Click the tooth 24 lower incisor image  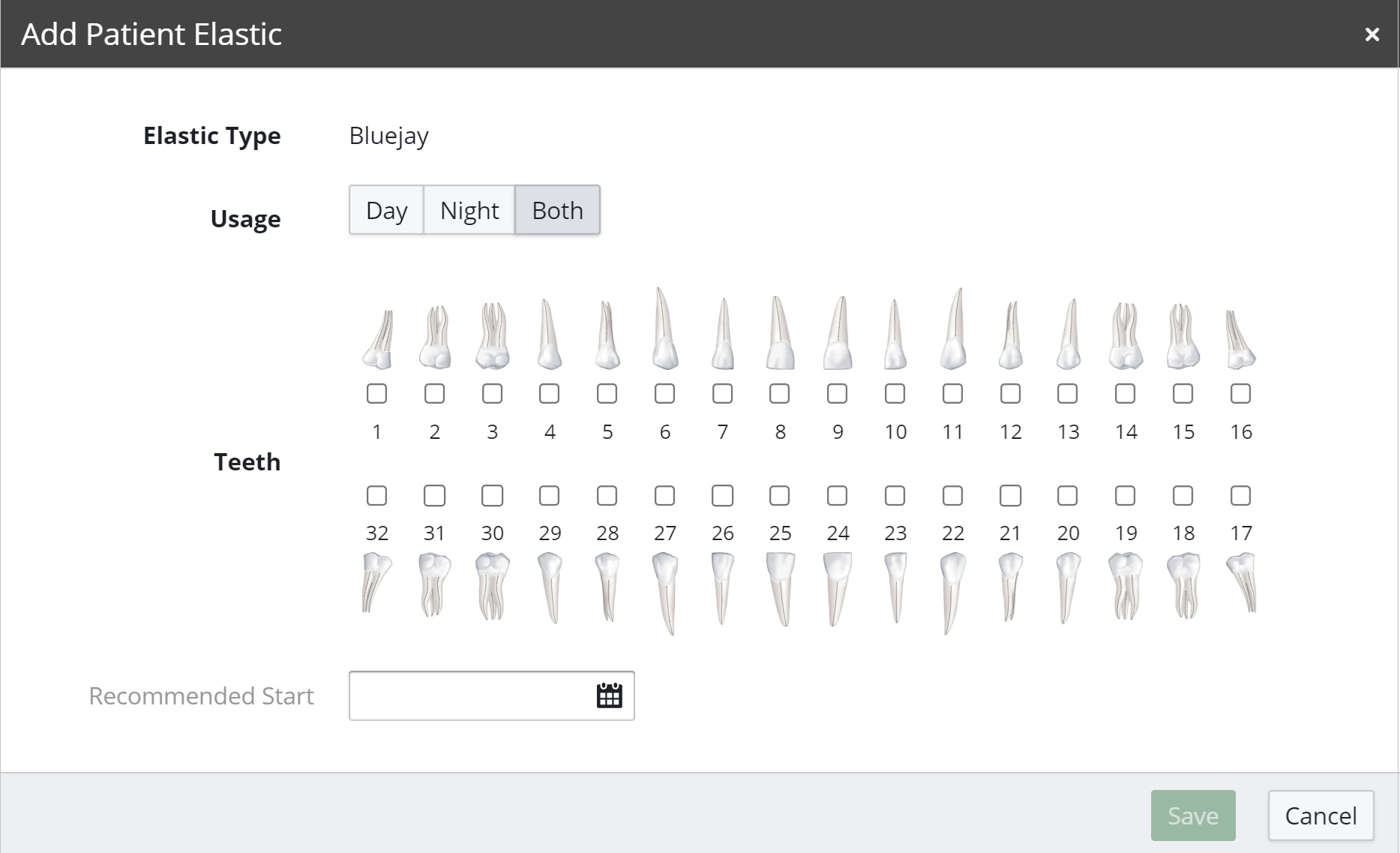click(x=838, y=590)
